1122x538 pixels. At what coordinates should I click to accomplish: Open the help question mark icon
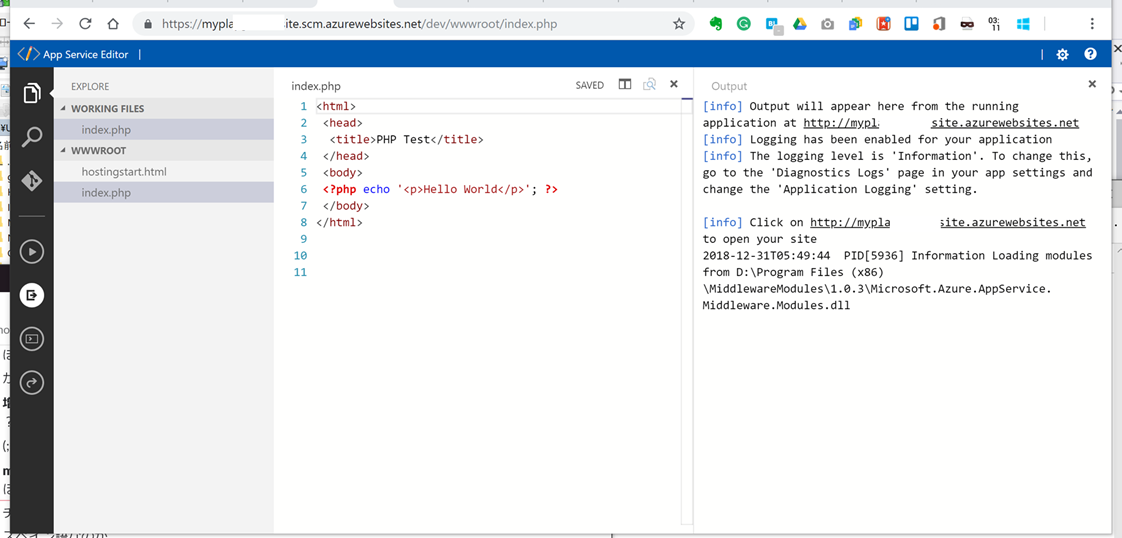coord(1090,54)
